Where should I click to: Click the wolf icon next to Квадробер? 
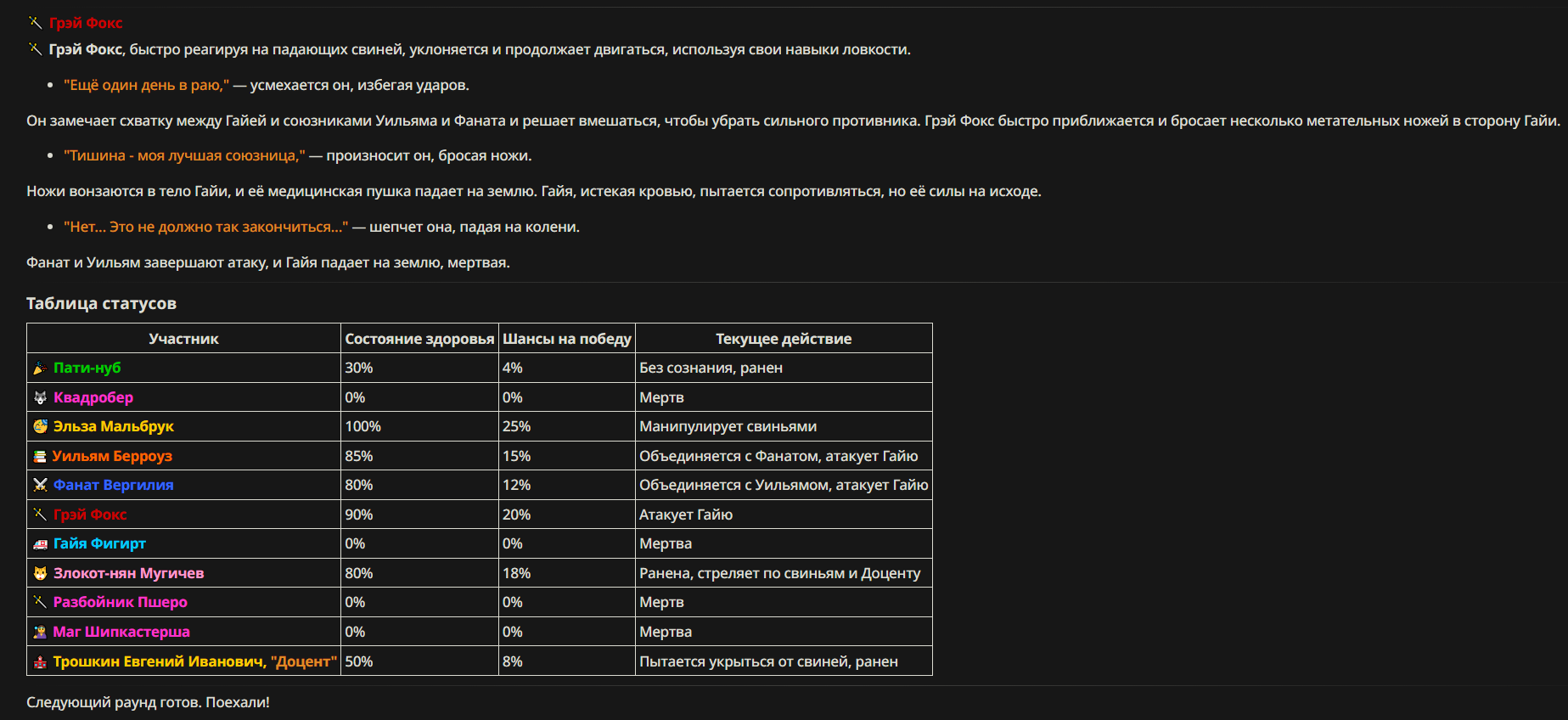coord(40,397)
